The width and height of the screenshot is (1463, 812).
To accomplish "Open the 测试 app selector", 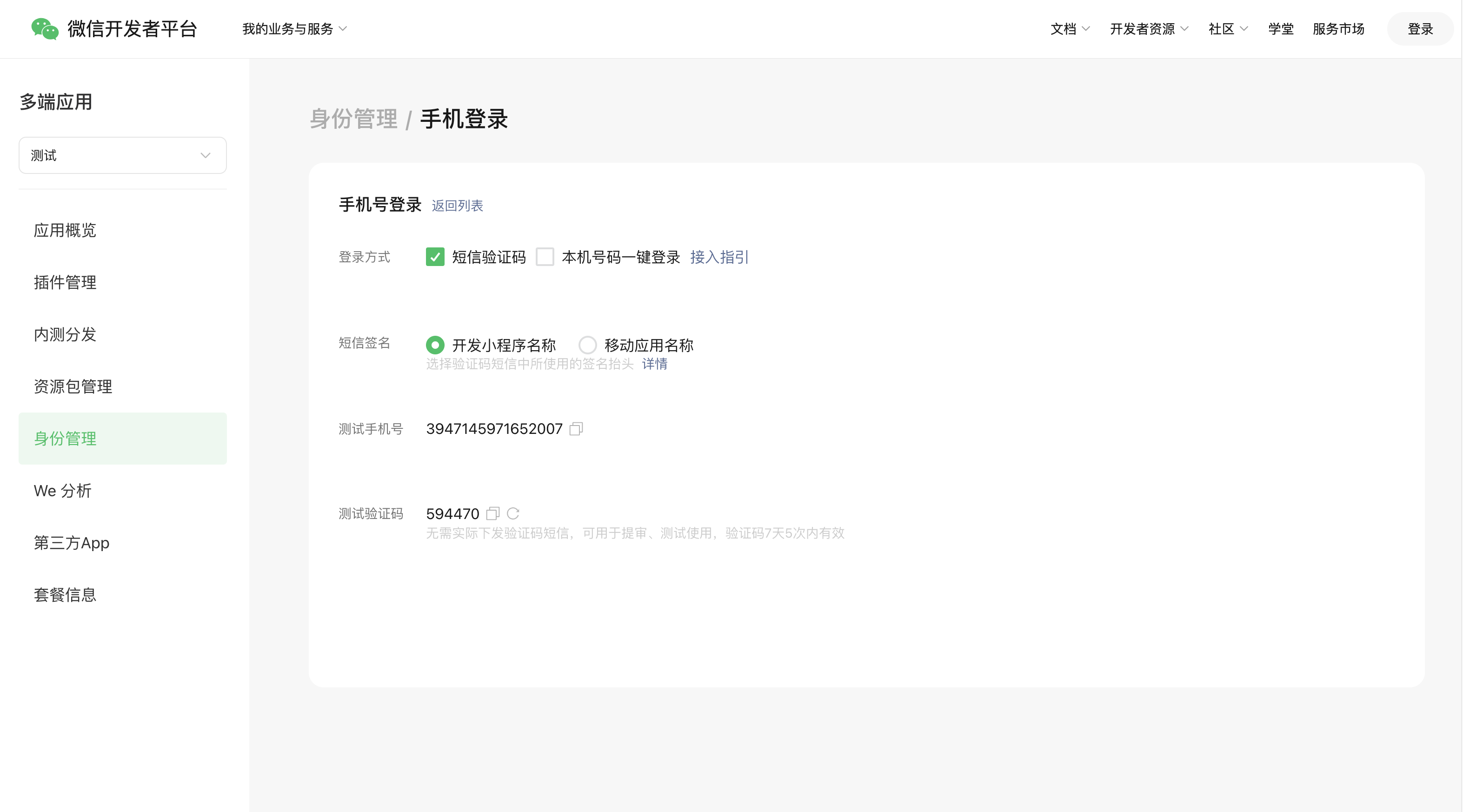I will [x=123, y=155].
